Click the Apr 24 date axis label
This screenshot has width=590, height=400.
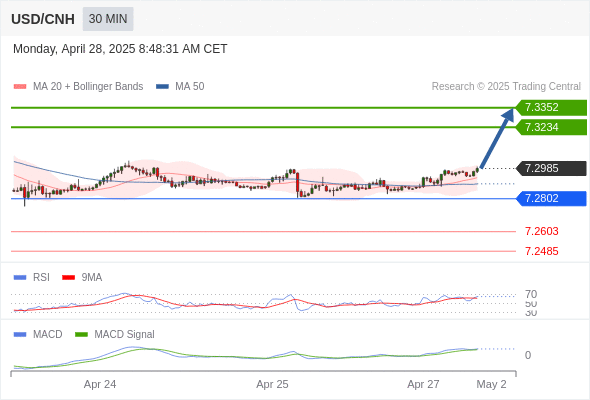pyautogui.click(x=100, y=384)
